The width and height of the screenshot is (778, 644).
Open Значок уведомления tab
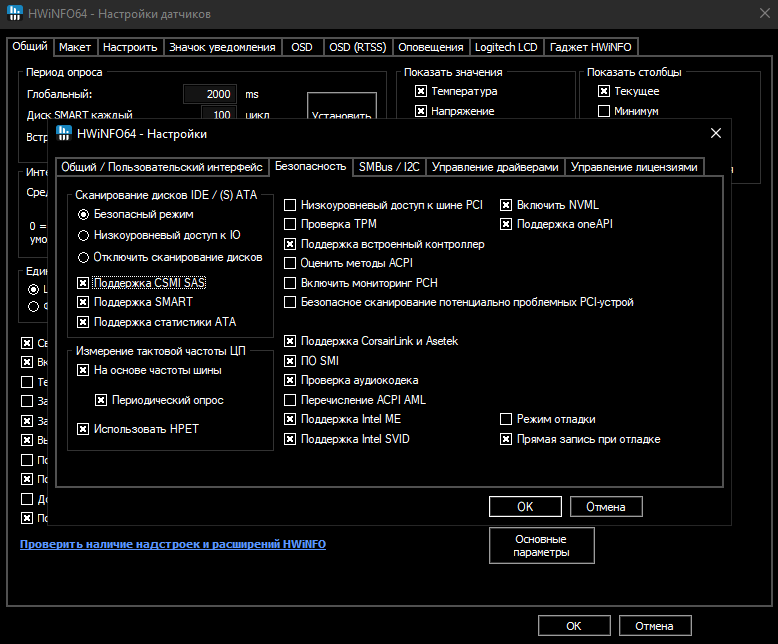pyautogui.click(x=222, y=47)
